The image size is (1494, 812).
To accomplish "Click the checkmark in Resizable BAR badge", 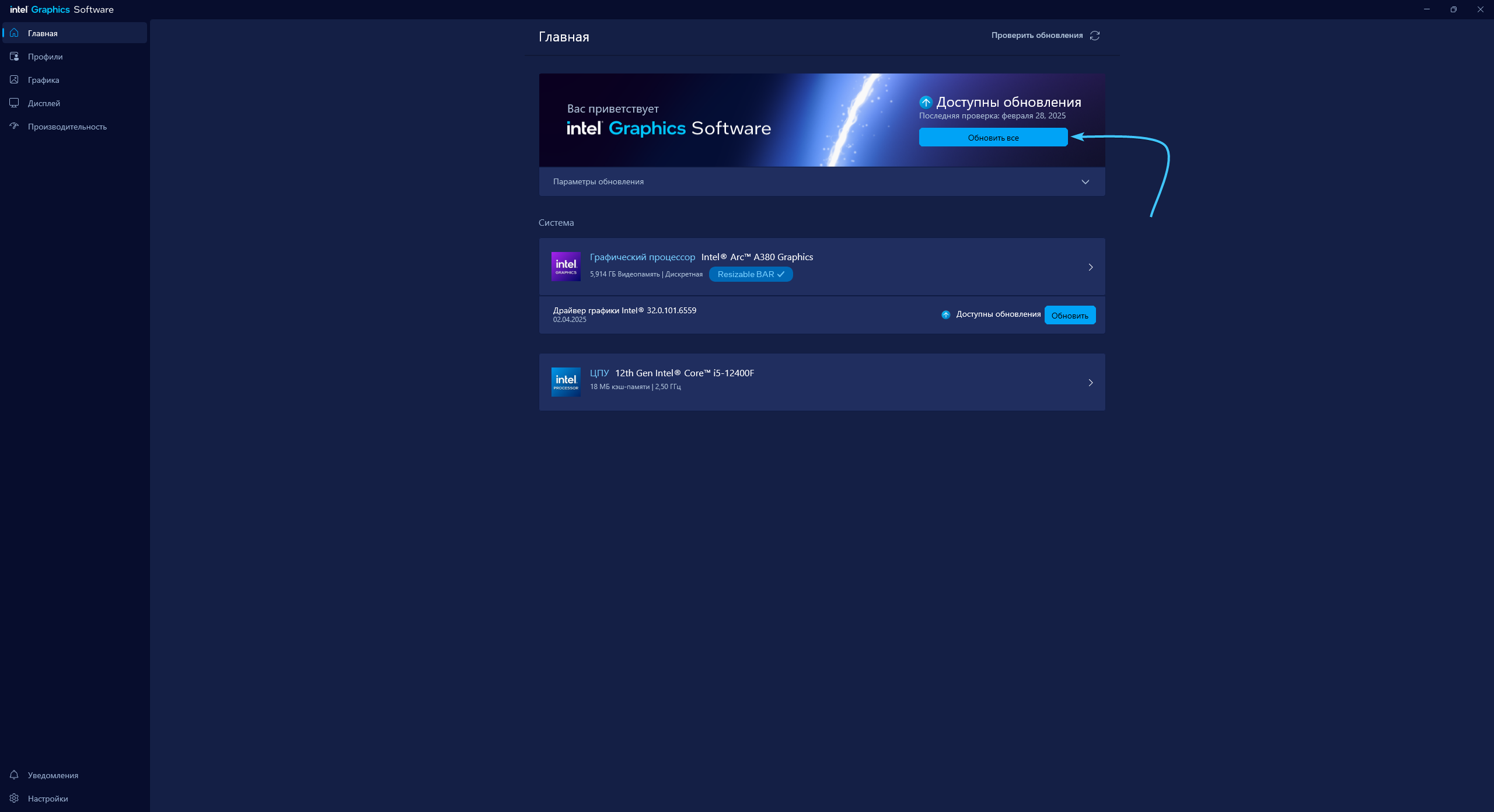I will [781, 274].
